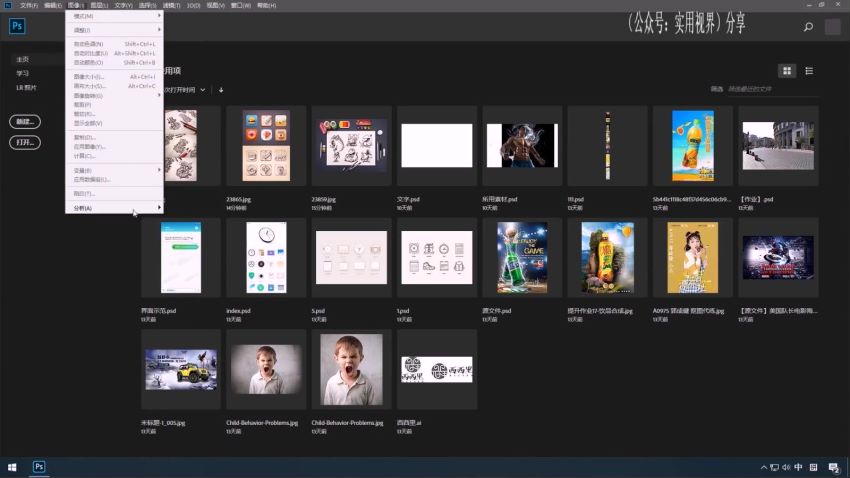Click the filter recent files field
The width and height of the screenshot is (850, 478).
point(772,89)
